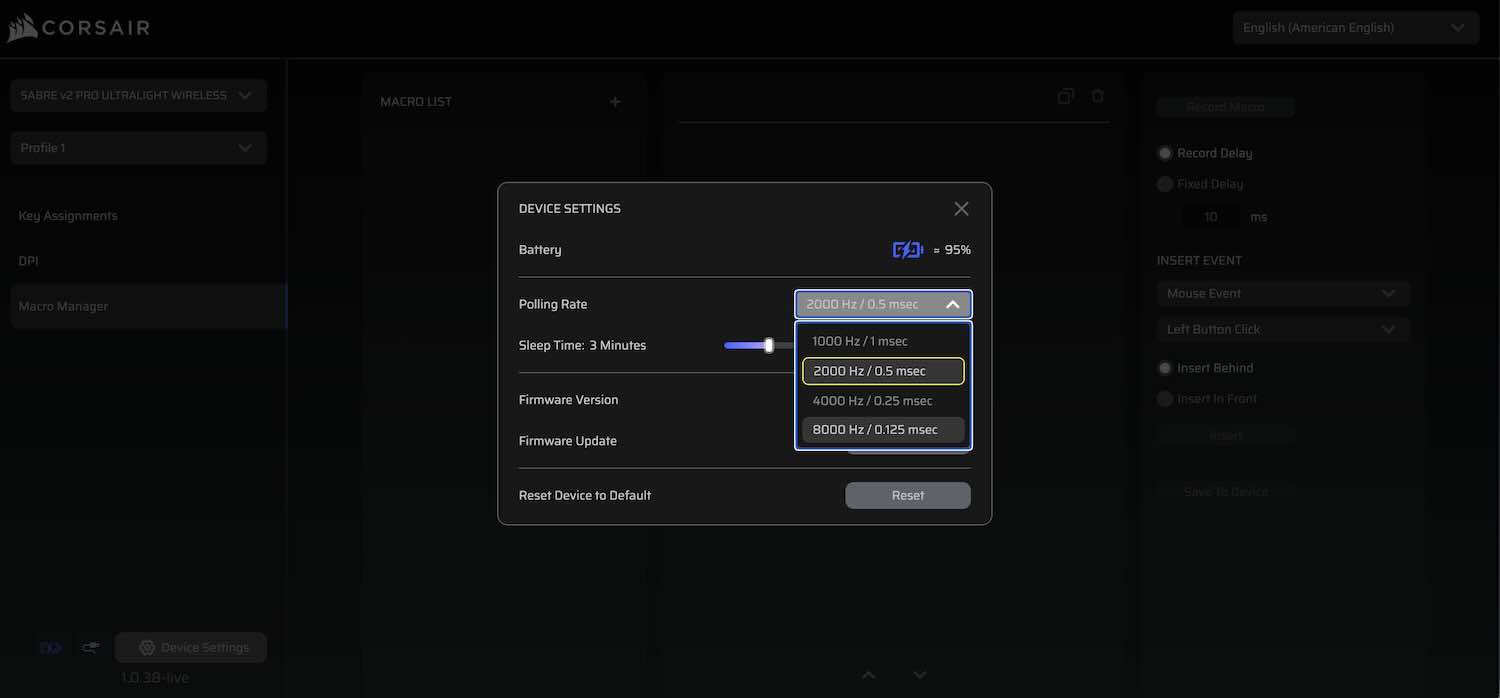Click the battery charging icon
The width and height of the screenshot is (1500, 698).
[907, 250]
